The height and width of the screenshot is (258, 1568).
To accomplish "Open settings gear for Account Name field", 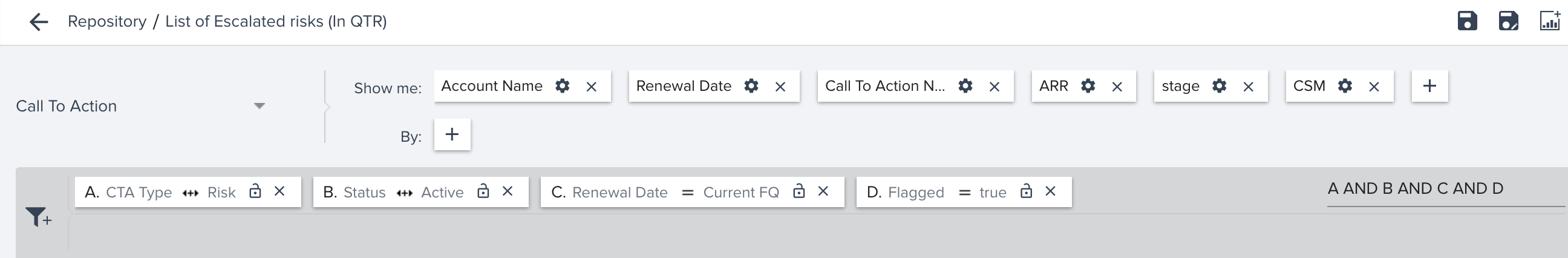I will pyautogui.click(x=563, y=86).
